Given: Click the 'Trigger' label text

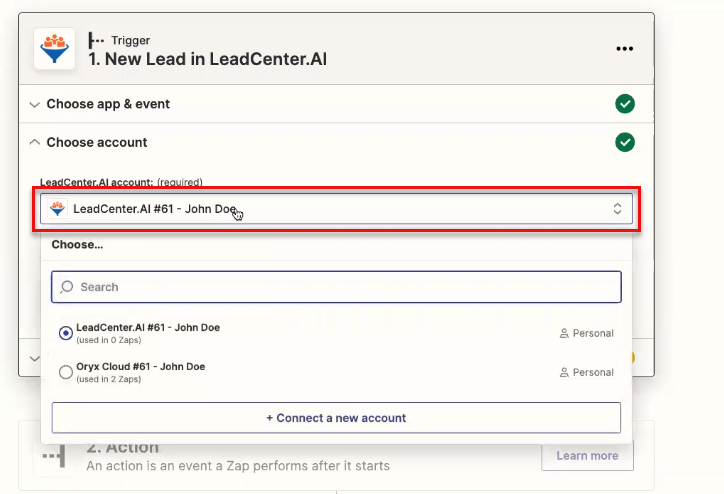Looking at the screenshot, I should [131, 41].
